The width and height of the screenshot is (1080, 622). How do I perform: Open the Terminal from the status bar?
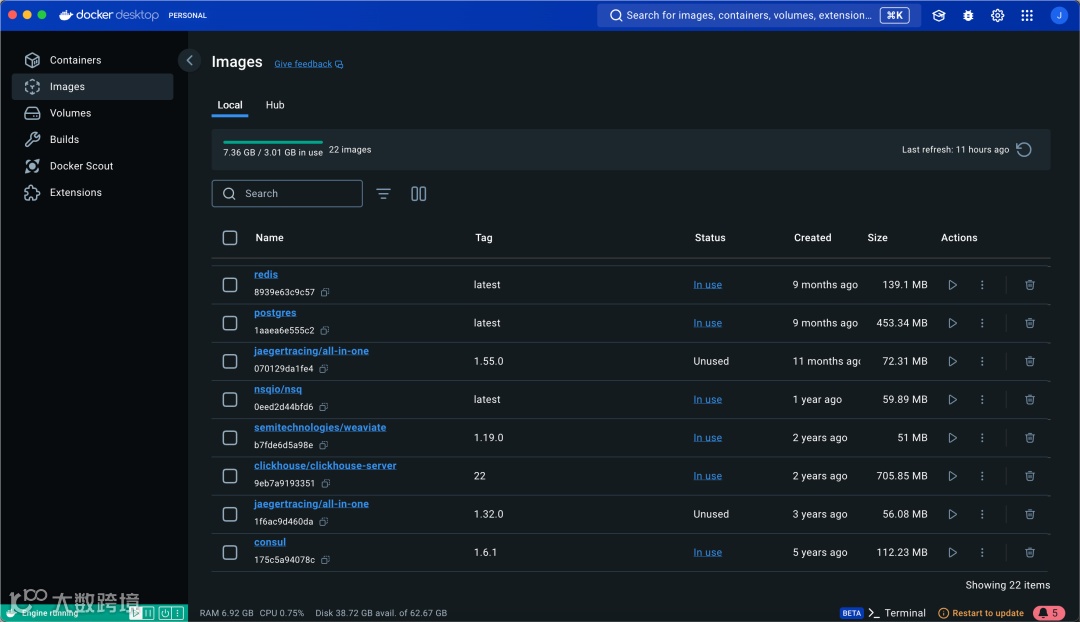pos(897,613)
